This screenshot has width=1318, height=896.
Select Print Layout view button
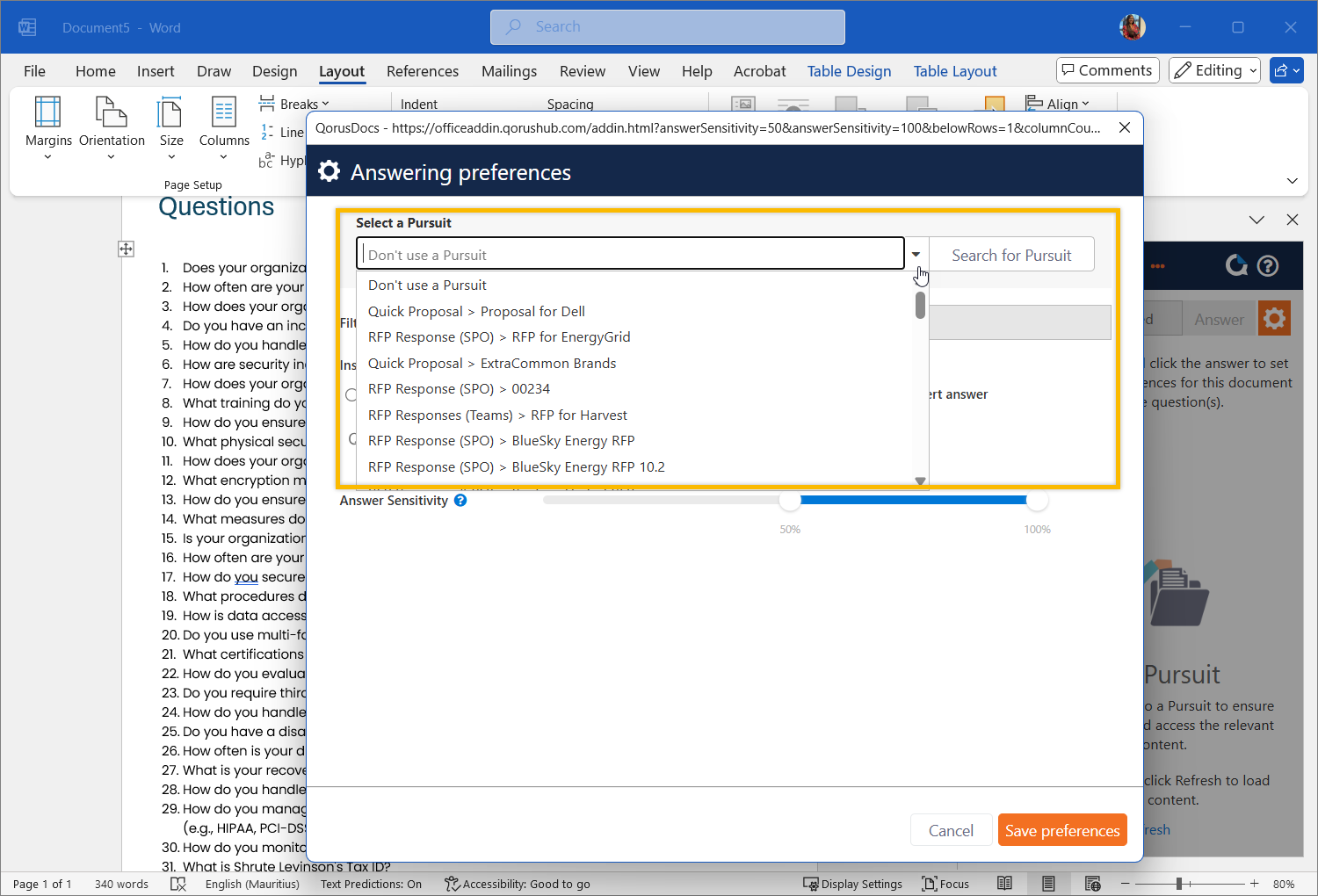click(x=1048, y=884)
